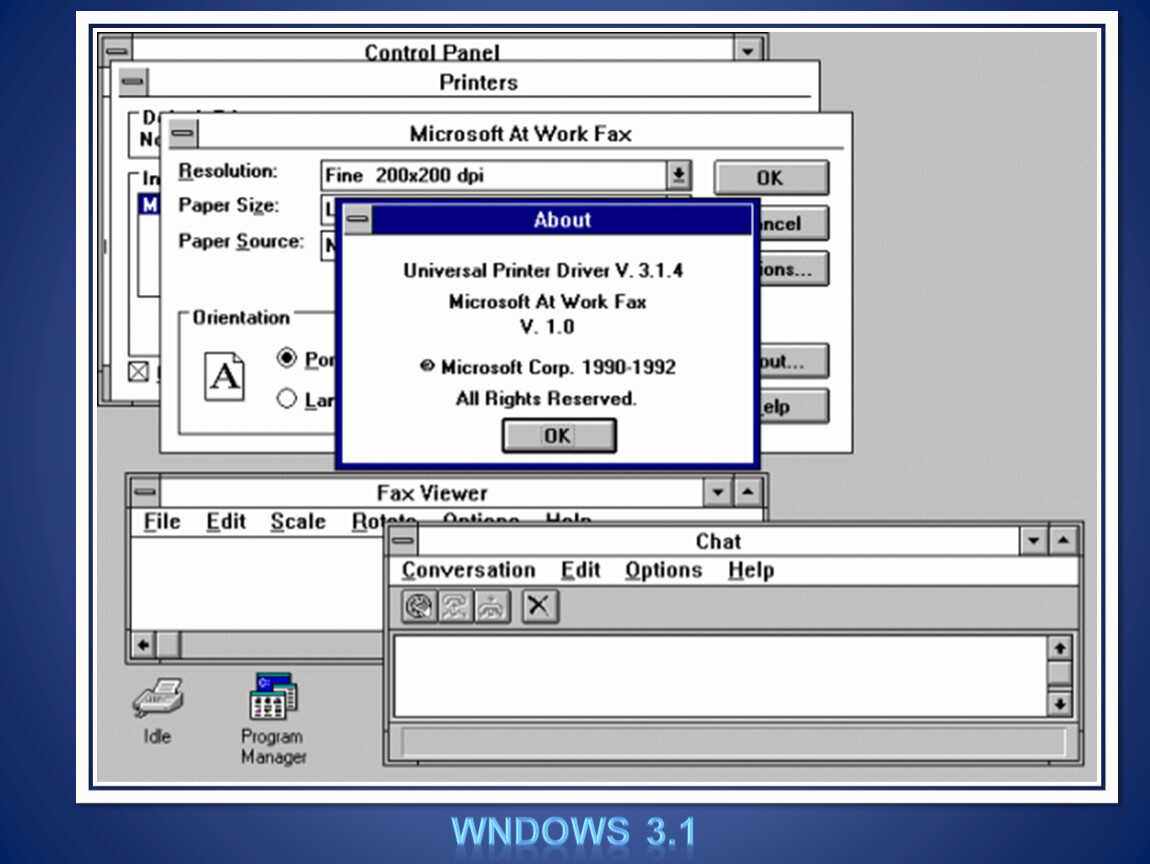The height and width of the screenshot is (864, 1150).
Task: Open the Help menu in Chat
Action: click(751, 570)
